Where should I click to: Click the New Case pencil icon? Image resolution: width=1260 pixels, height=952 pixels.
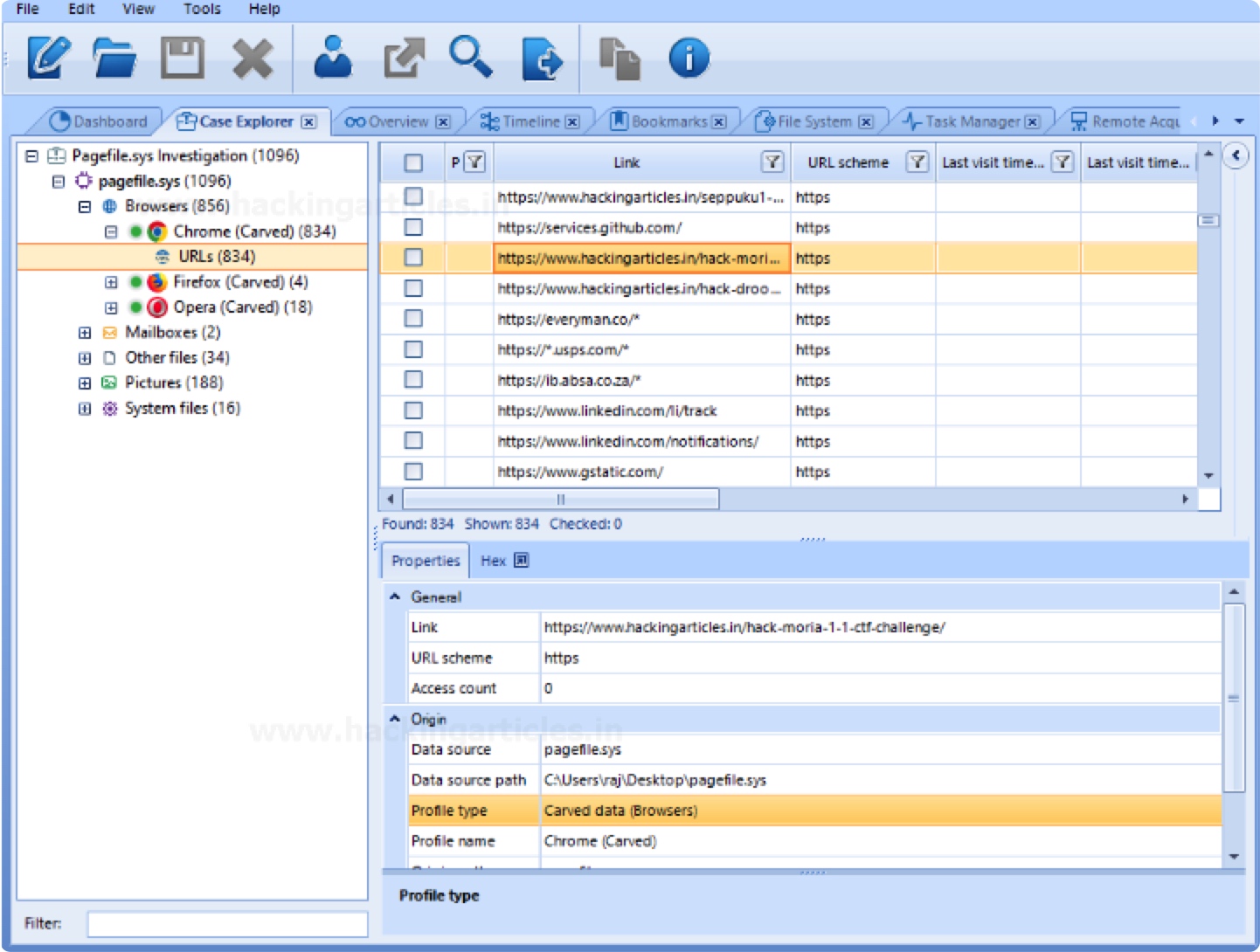tap(48, 58)
